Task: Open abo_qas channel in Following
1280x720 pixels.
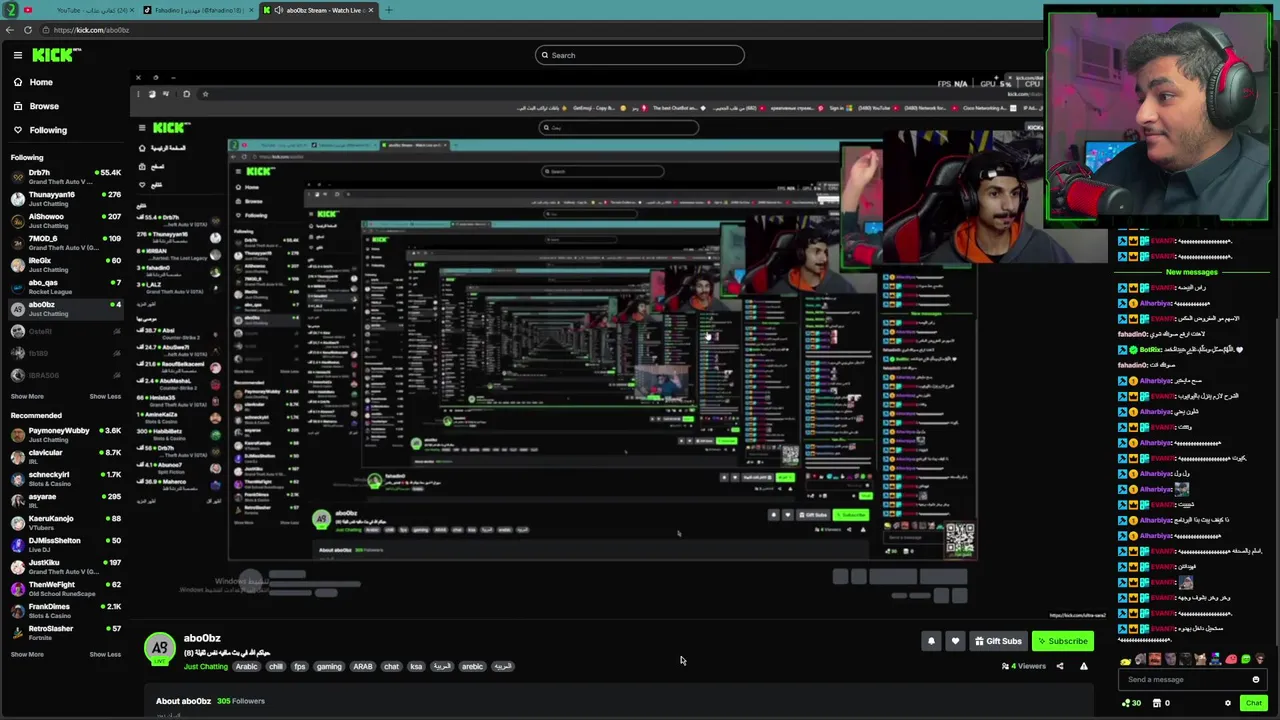Action: (64, 286)
